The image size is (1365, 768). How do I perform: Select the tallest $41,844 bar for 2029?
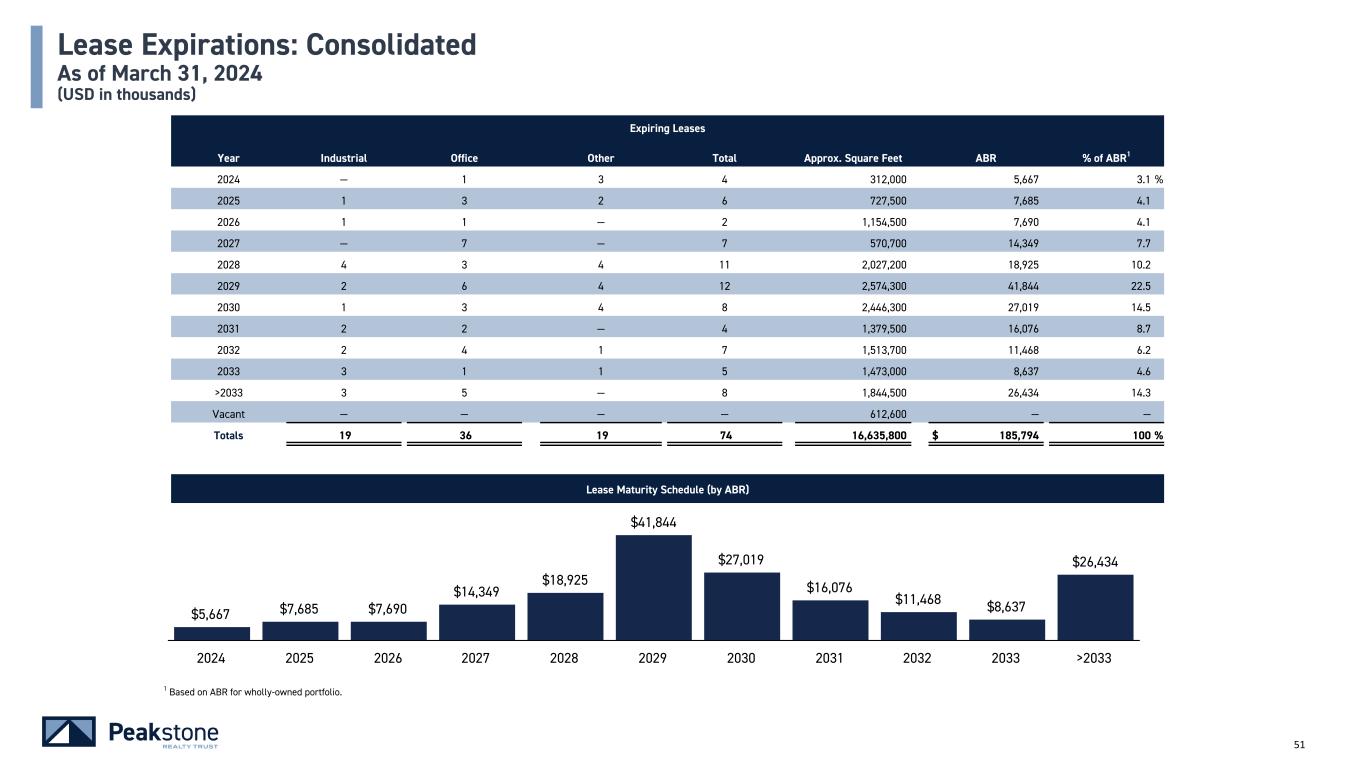pyautogui.click(x=653, y=587)
